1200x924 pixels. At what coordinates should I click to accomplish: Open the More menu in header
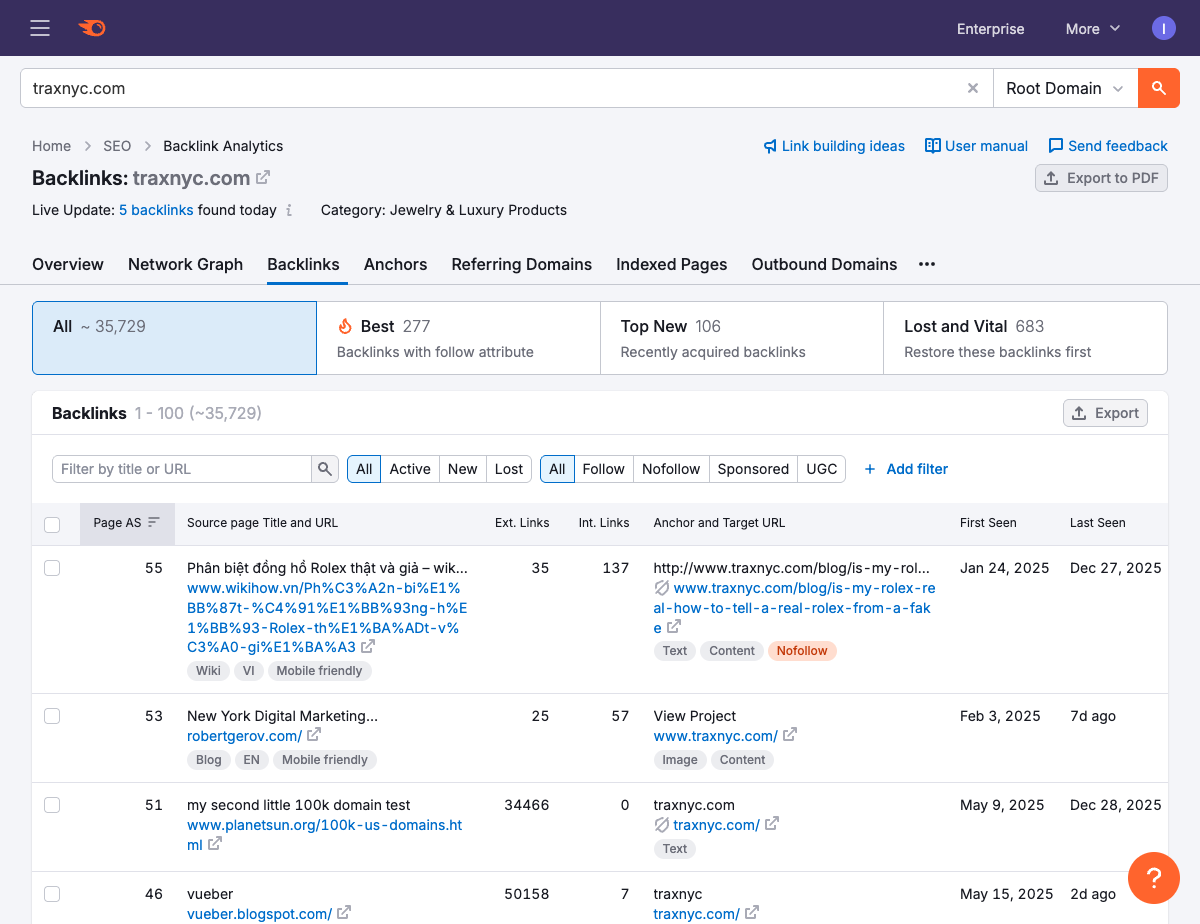click(x=1092, y=29)
